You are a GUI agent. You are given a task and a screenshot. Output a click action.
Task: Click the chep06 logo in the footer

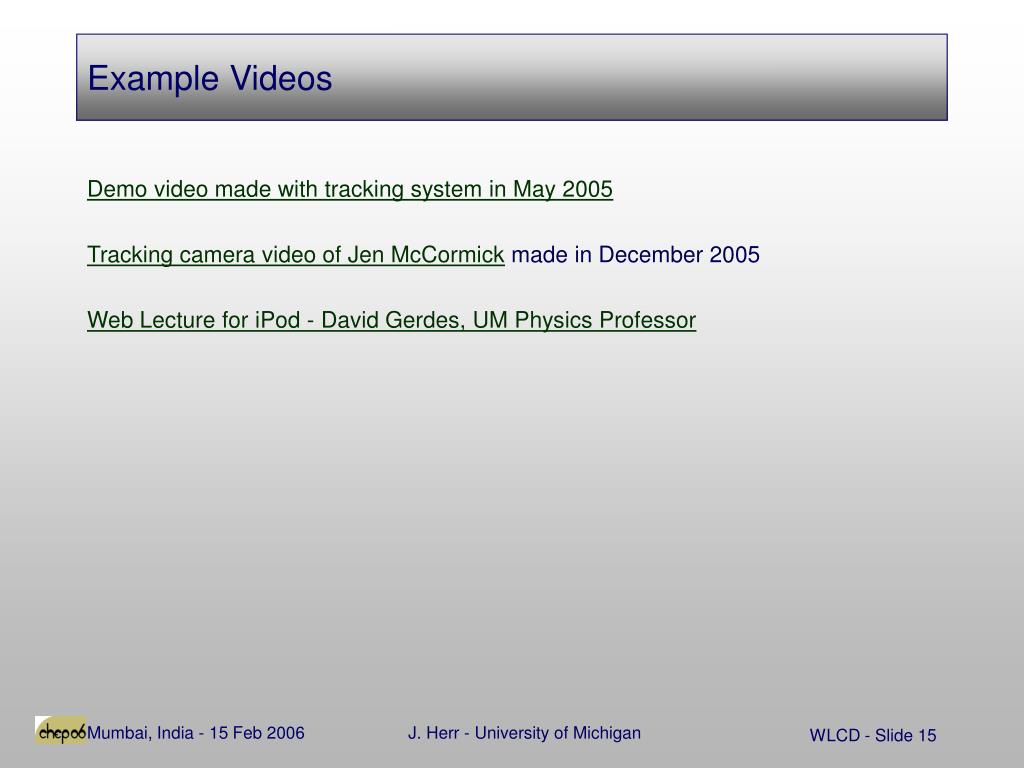(x=61, y=730)
